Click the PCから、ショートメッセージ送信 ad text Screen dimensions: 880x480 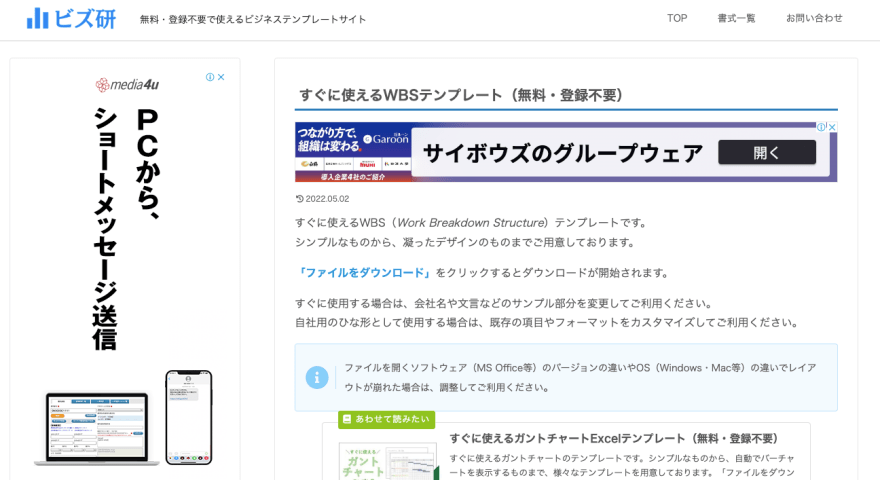(127, 229)
